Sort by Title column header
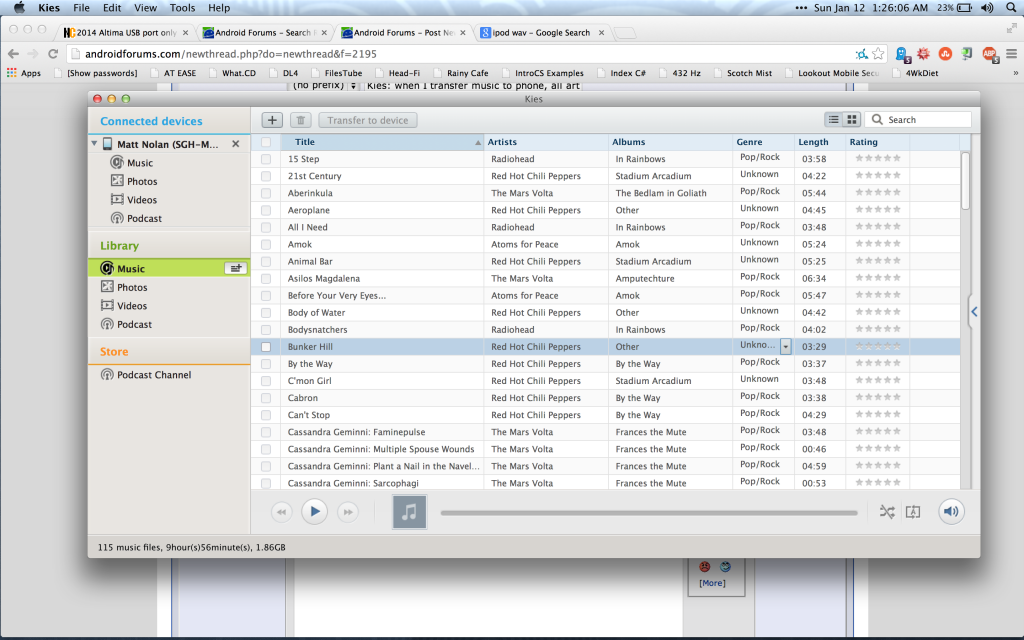This screenshot has width=1024, height=640. (x=382, y=142)
